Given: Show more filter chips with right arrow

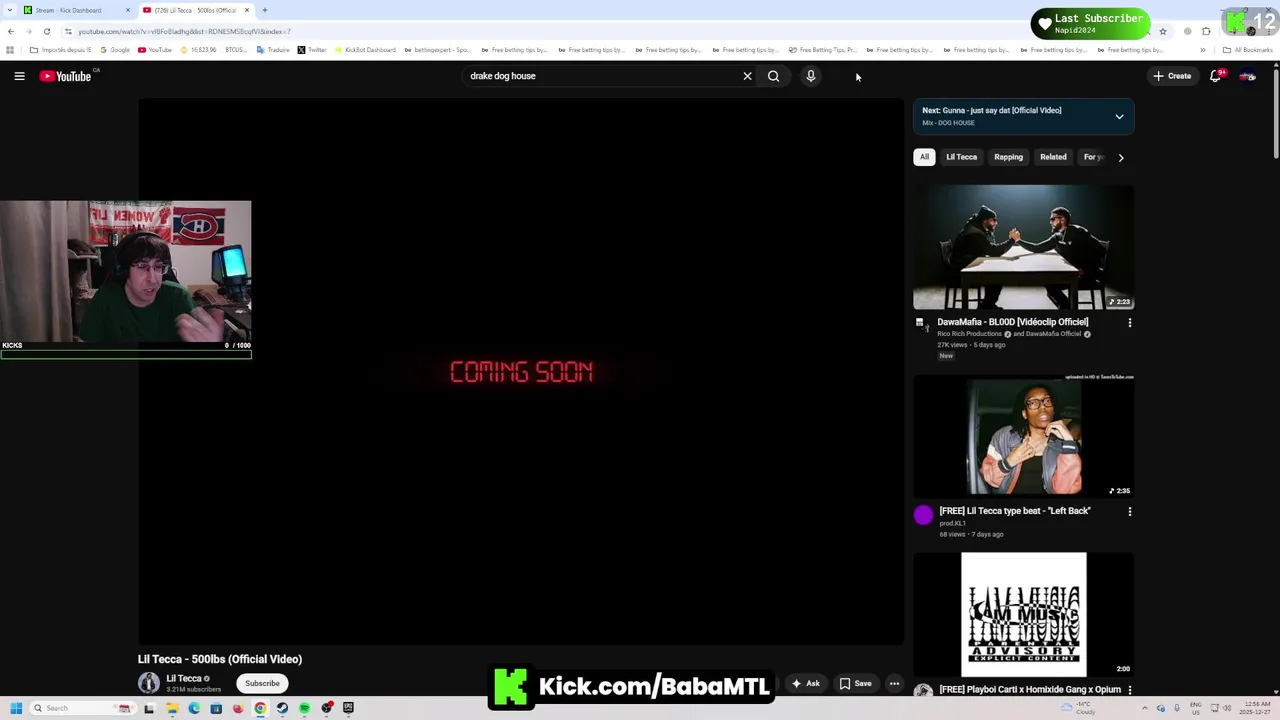Looking at the screenshot, I should coord(1121,158).
